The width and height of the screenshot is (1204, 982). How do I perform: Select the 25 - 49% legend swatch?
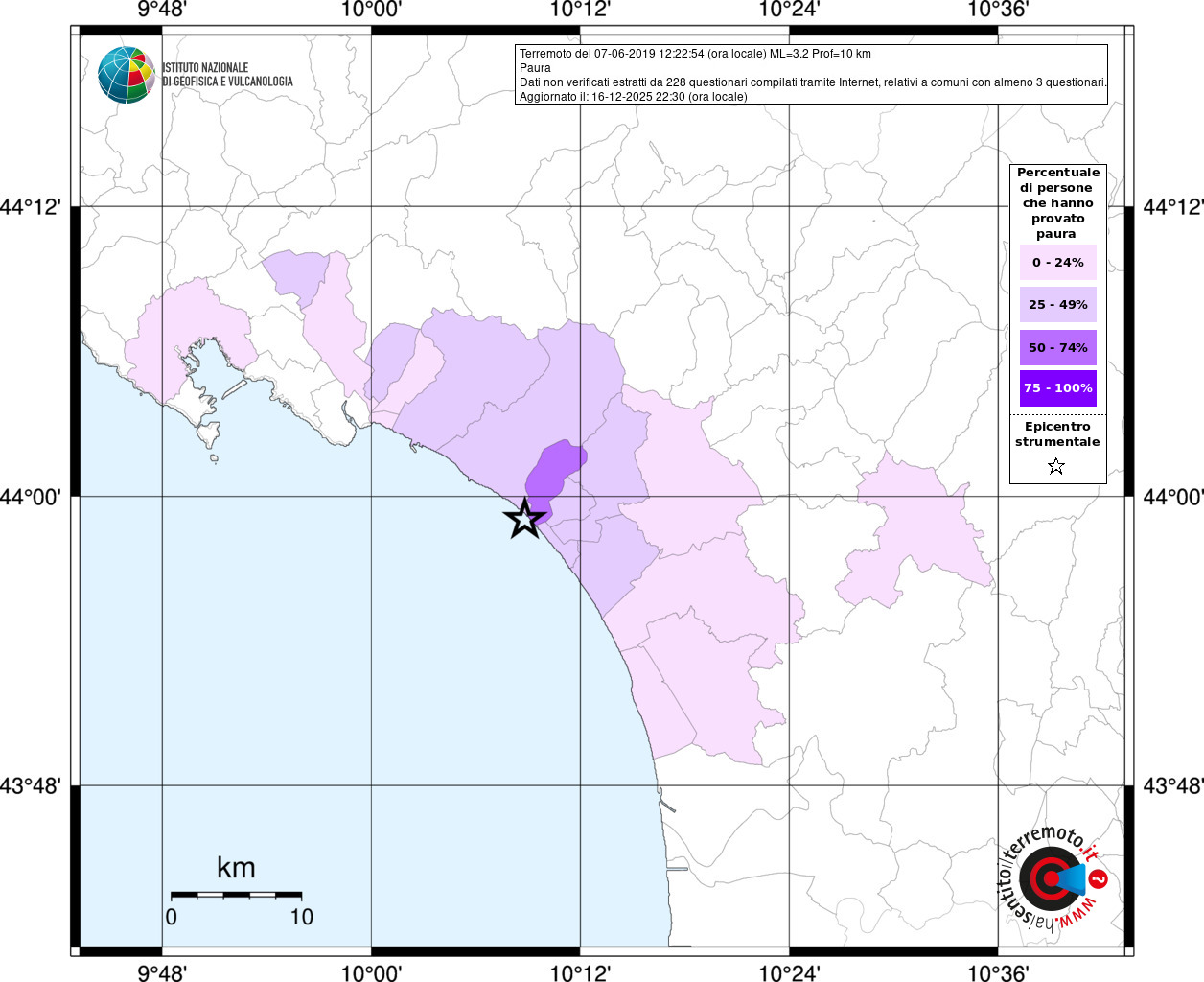pos(1058,304)
